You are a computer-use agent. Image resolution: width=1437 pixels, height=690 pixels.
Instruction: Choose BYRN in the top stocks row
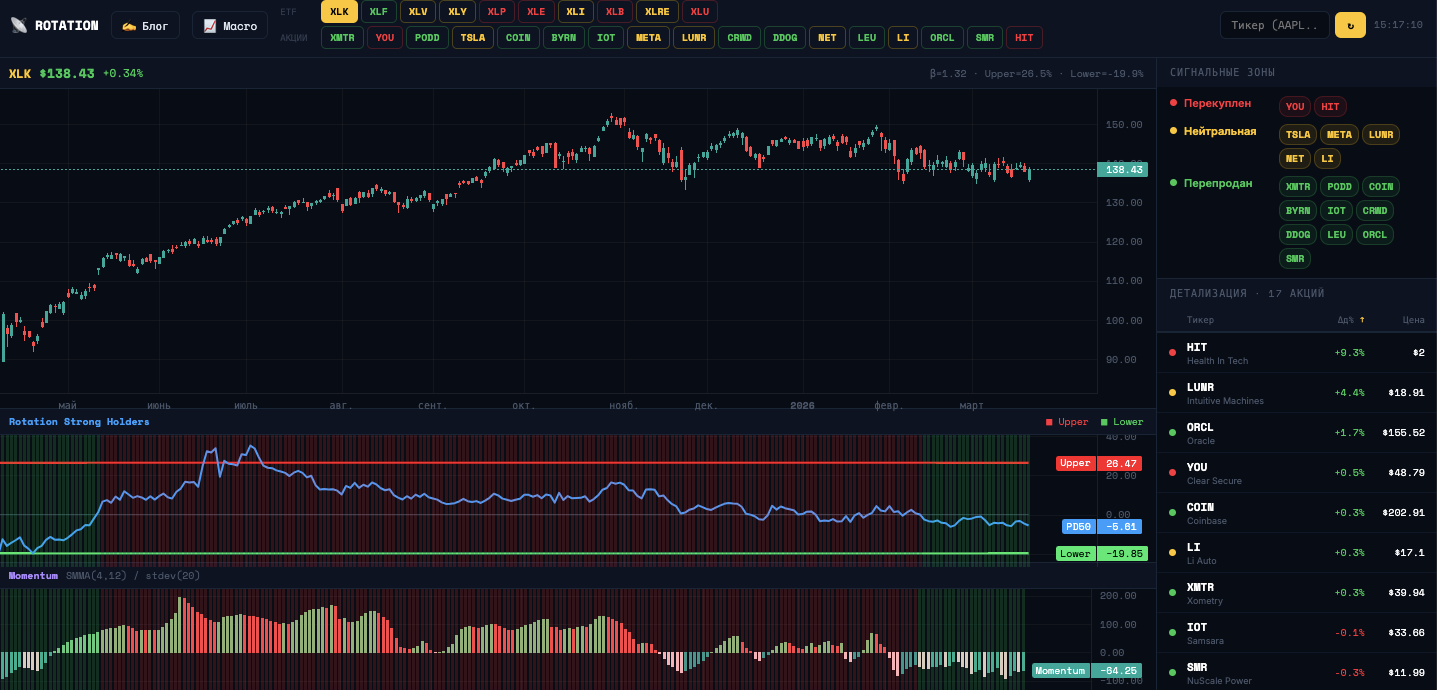(564, 38)
